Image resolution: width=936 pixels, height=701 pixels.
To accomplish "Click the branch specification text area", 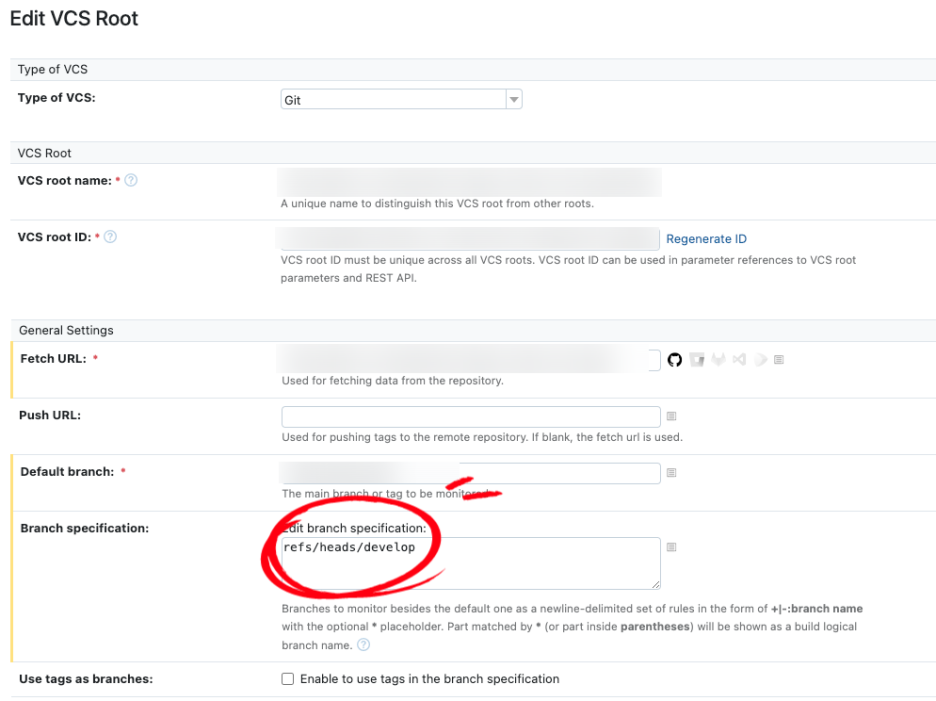I will (x=471, y=563).
